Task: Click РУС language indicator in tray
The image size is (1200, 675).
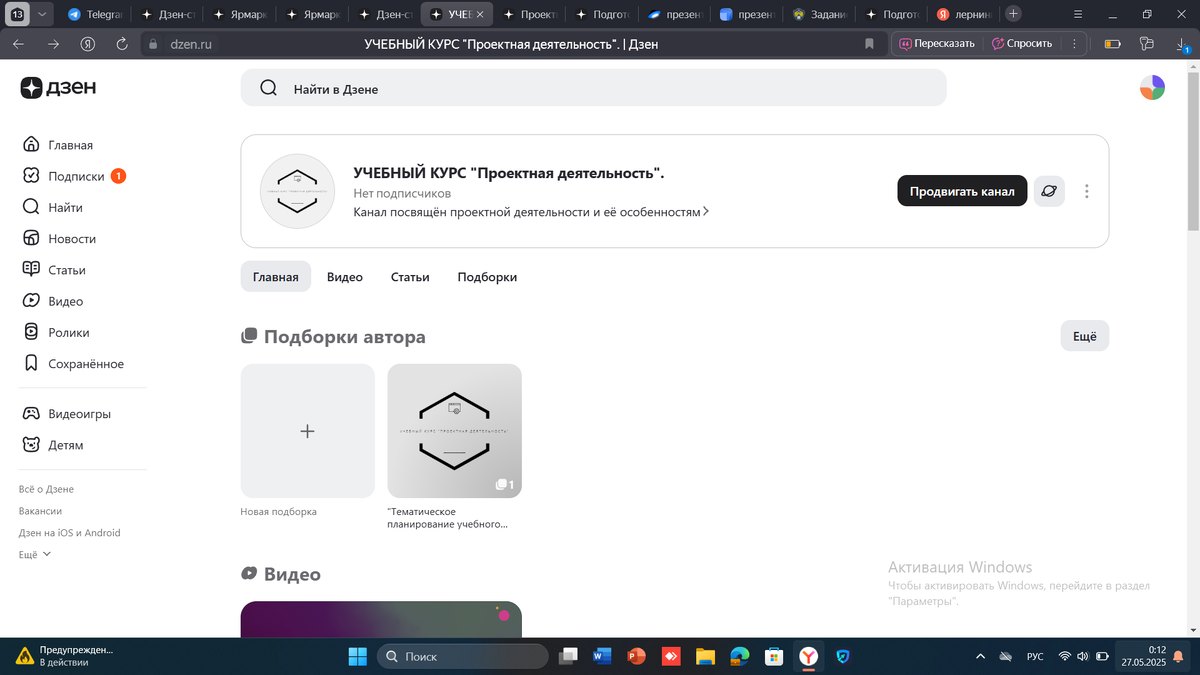Action: click(x=1035, y=656)
